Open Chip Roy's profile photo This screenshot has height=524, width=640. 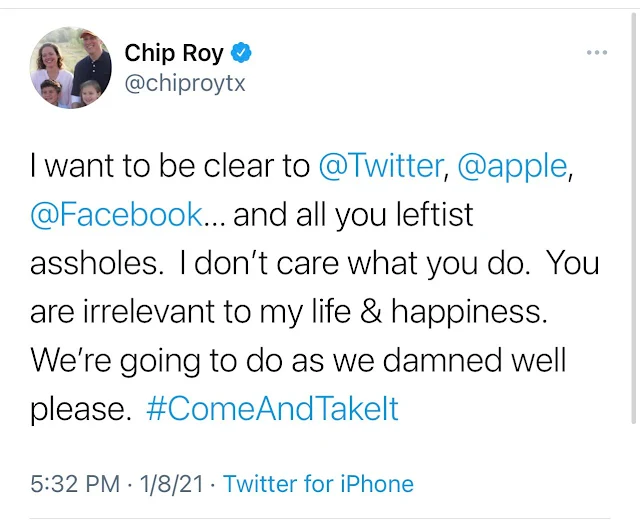[x=69, y=67]
